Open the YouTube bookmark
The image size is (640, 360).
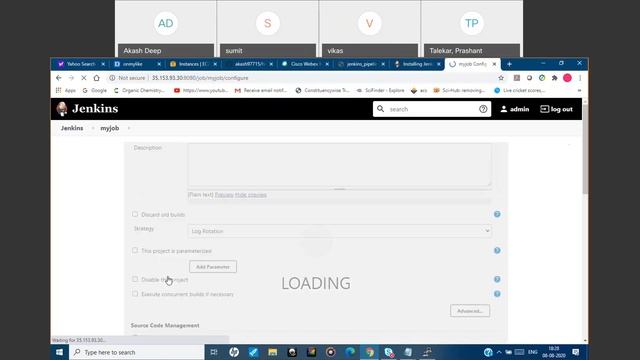(x=201, y=90)
